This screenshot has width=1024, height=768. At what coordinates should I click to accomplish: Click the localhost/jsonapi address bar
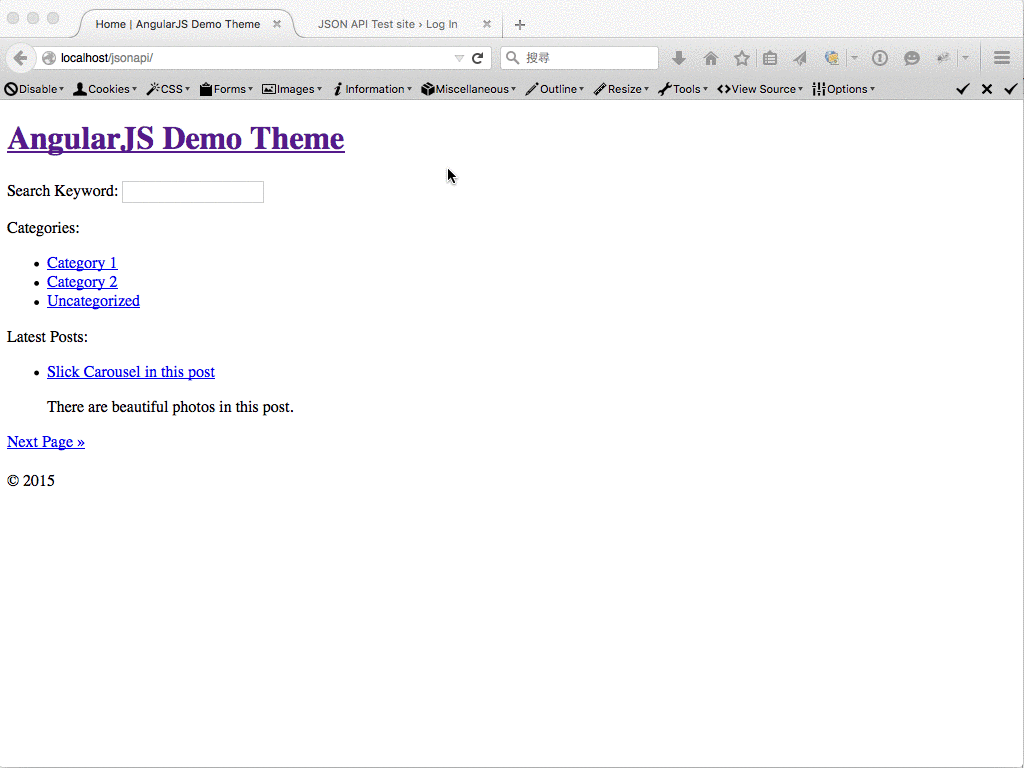click(255, 58)
